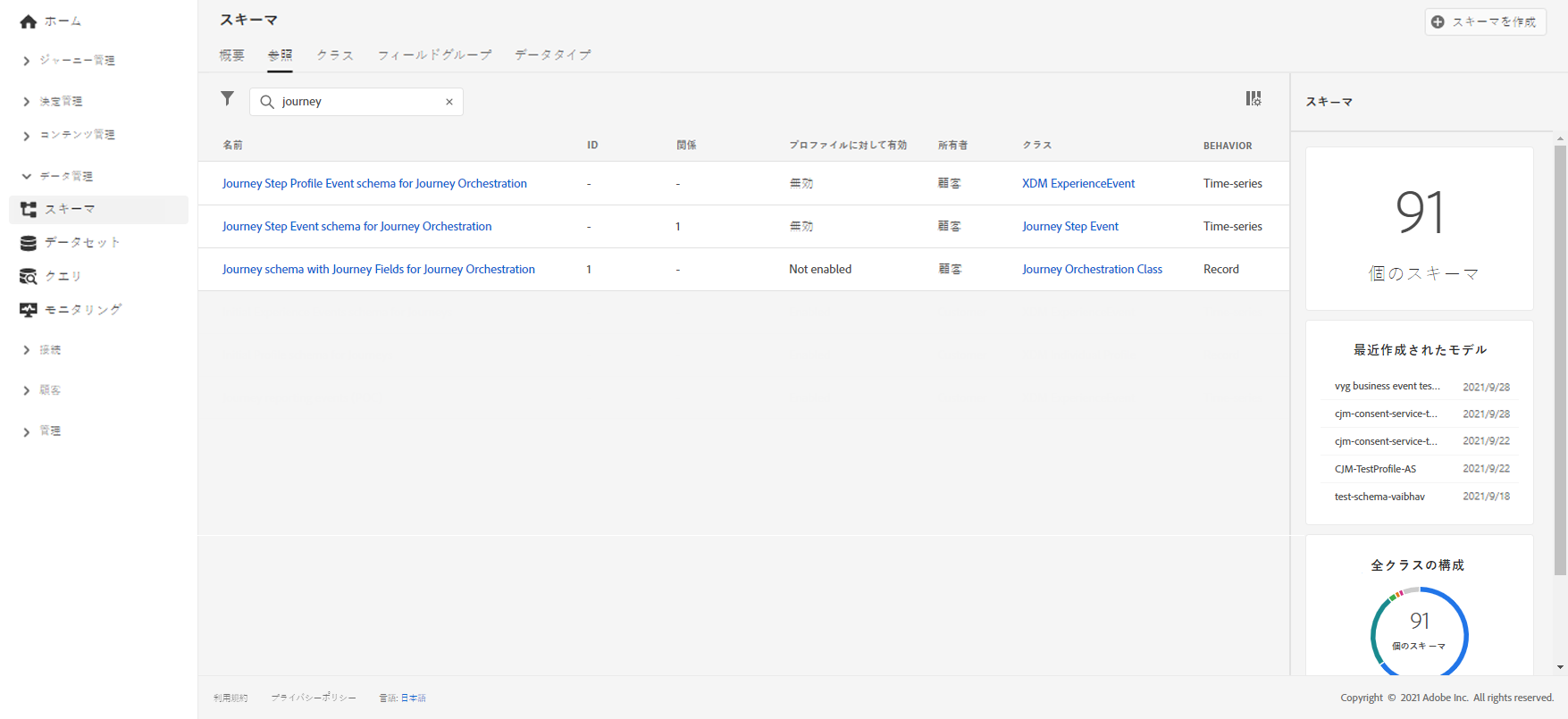The height and width of the screenshot is (719, 1568).
Task: Sort by the 名前 column header
Action: [232, 146]
